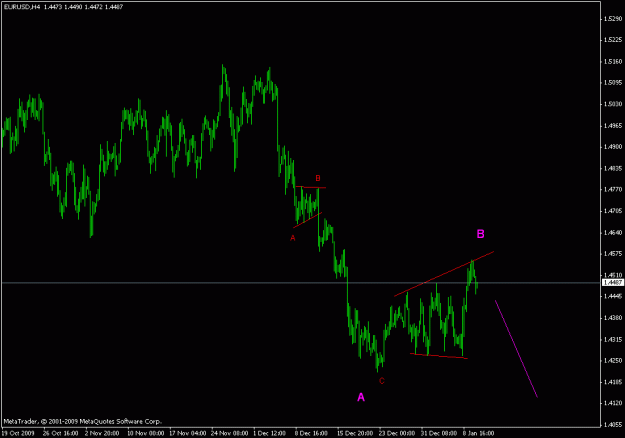Image resolution: width=625 pixels, height=438 pixels.
Task: Click the 1.5160 price axis label
Action: (x=613, y=62)
